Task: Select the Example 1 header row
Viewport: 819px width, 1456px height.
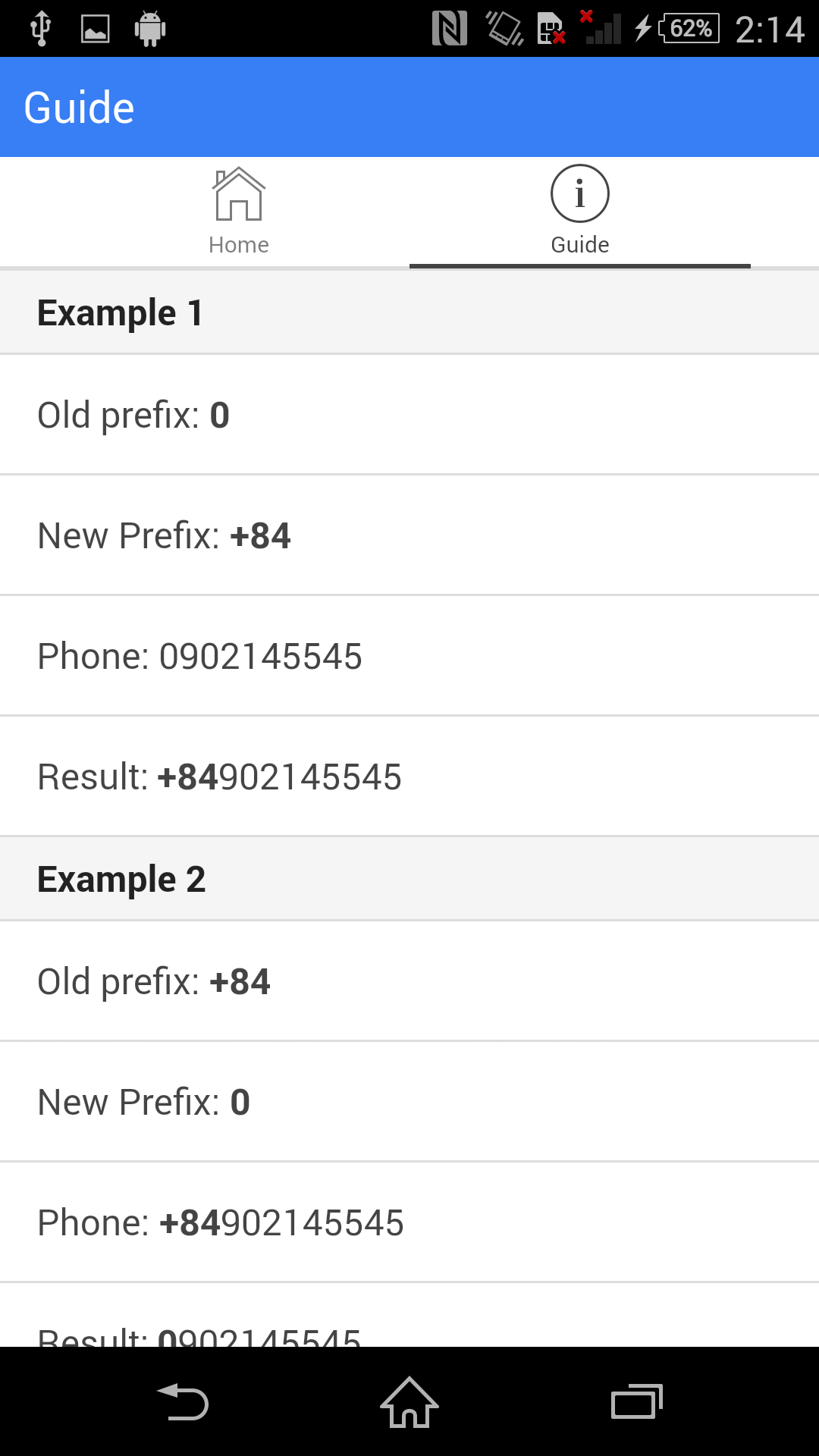Action: point(409,312)
